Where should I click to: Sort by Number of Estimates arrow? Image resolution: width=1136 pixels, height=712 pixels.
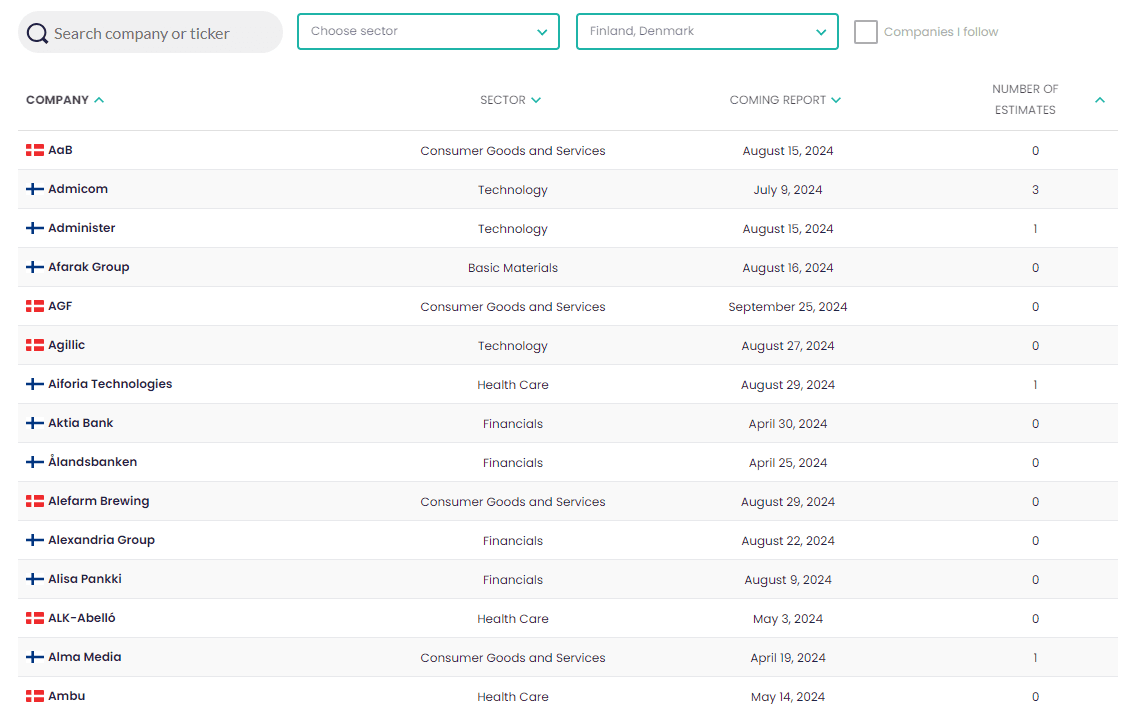pyautogui.click(x=1100, y=100)
